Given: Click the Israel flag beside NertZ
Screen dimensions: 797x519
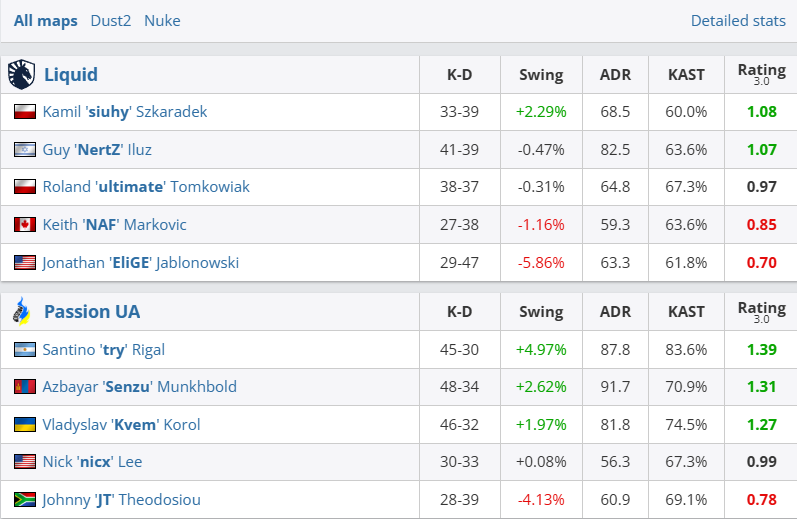Looking at the screenshot, I should click(x=25, y=150).
